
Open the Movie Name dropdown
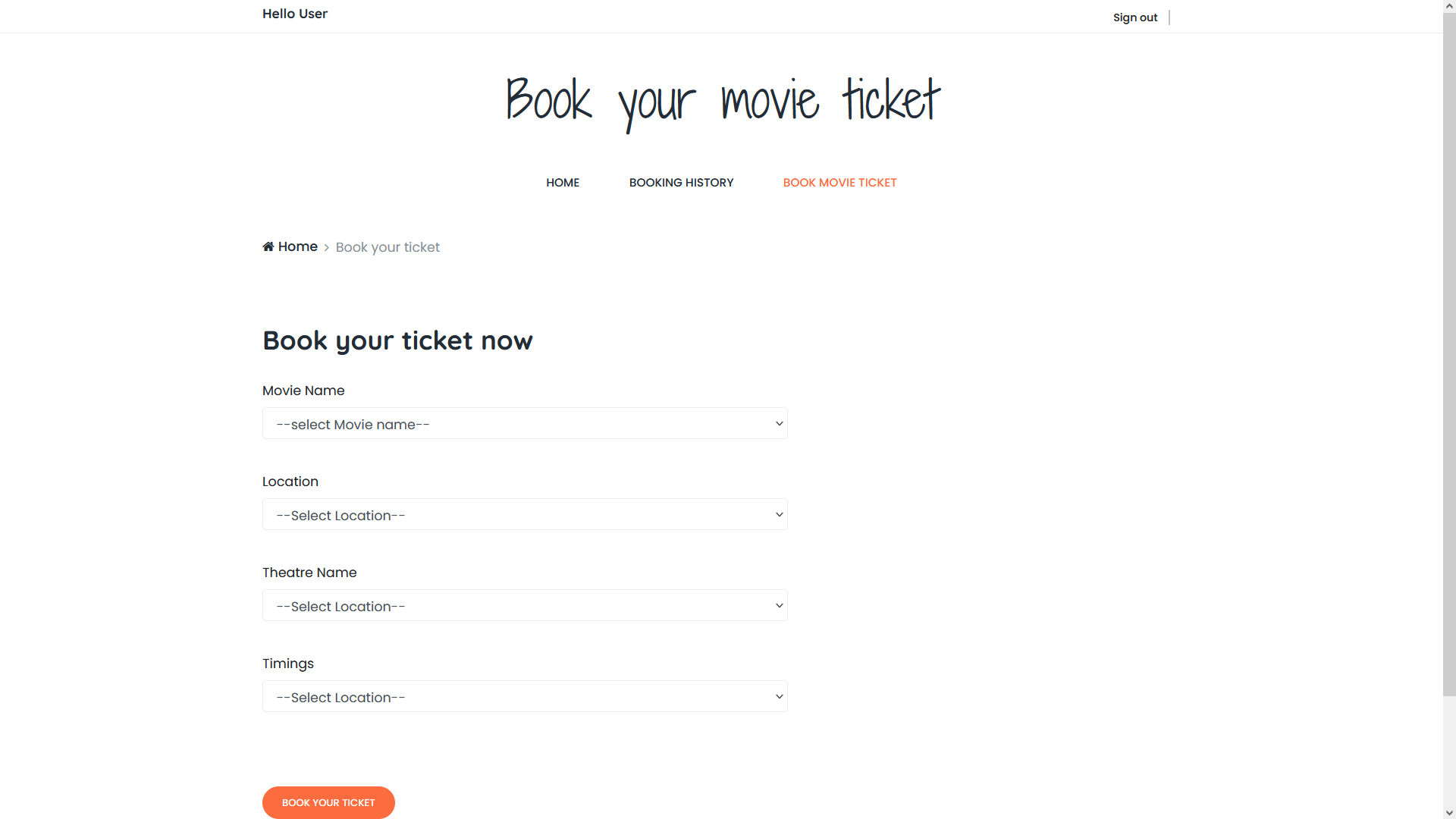(x=525, y=423)
